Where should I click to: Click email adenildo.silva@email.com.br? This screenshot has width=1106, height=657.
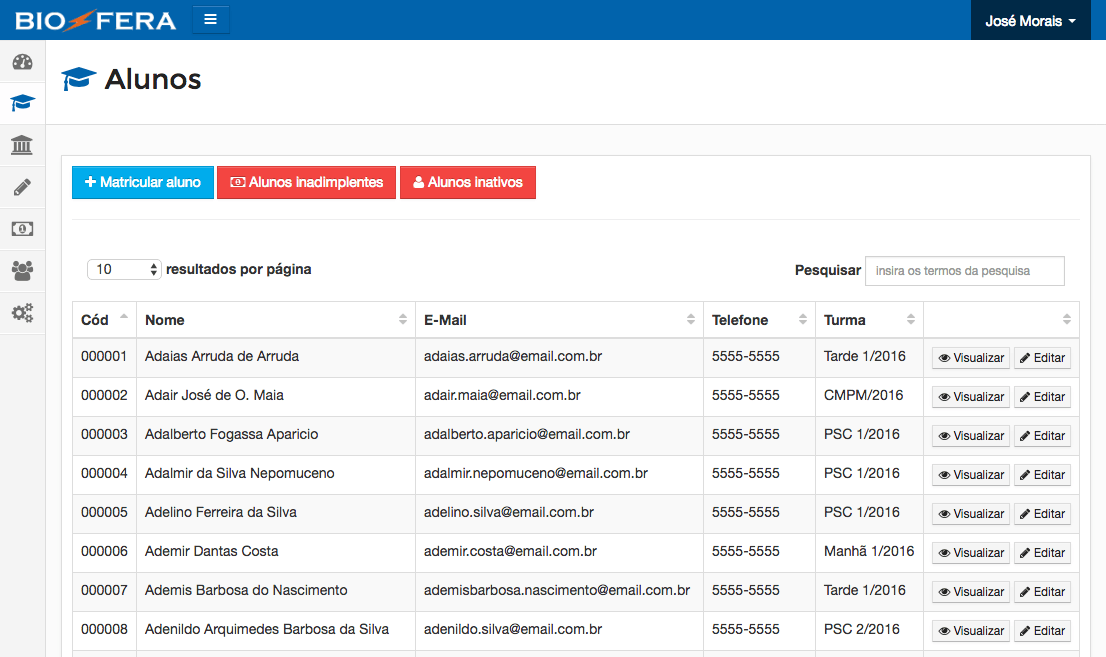513,629
